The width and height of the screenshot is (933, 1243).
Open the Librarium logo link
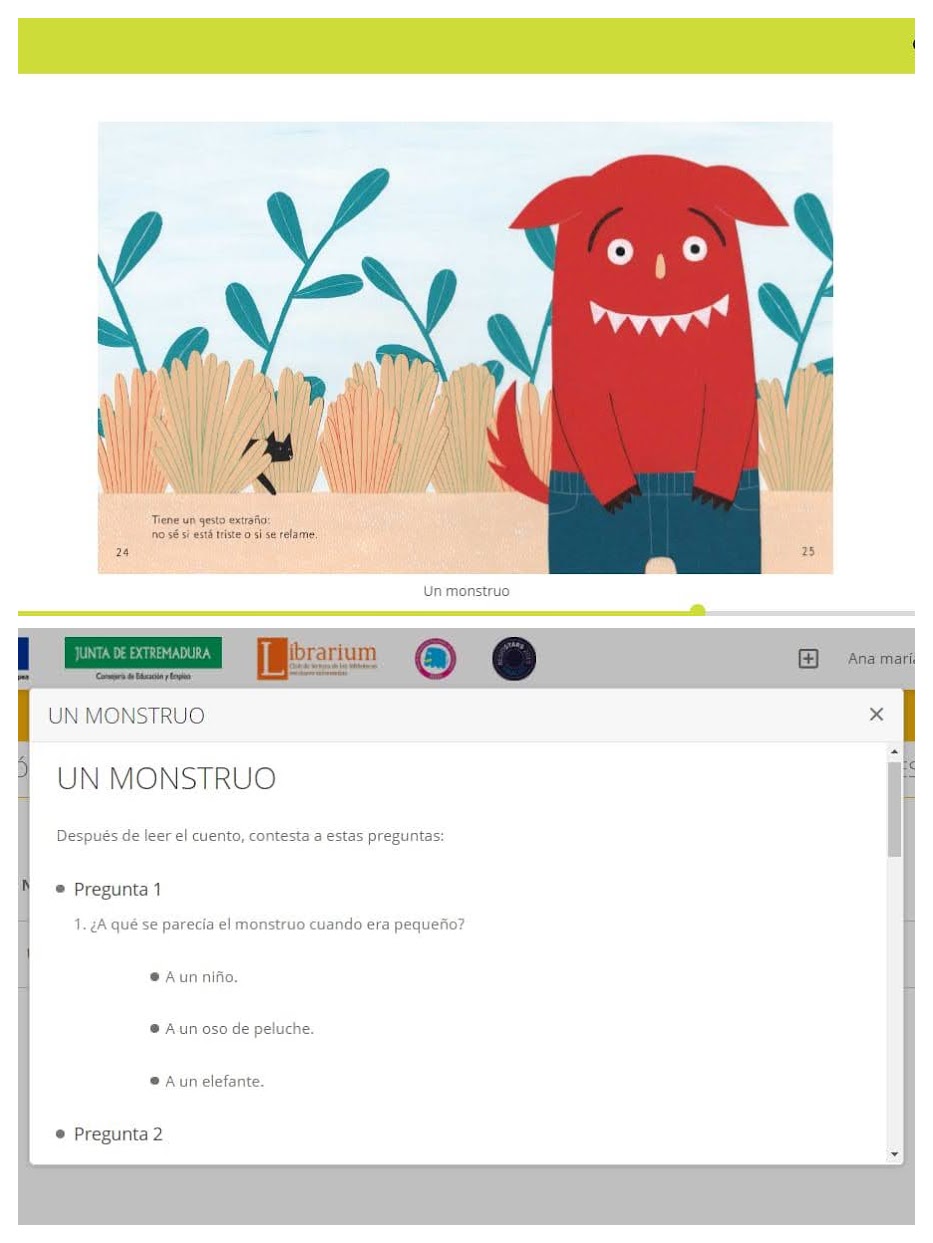pos(317,659)
